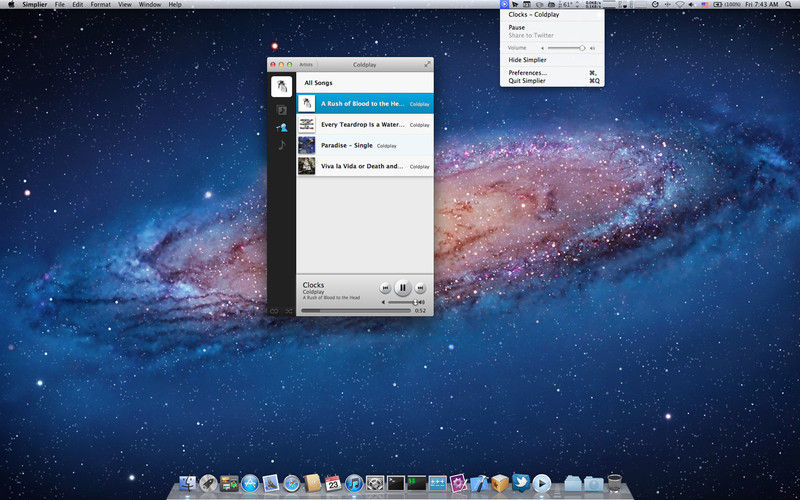Image resolution: width=800 pixels, height=500 pixels.
Task: Click the system sound icon in menu bar
Action: coord(691,4)
